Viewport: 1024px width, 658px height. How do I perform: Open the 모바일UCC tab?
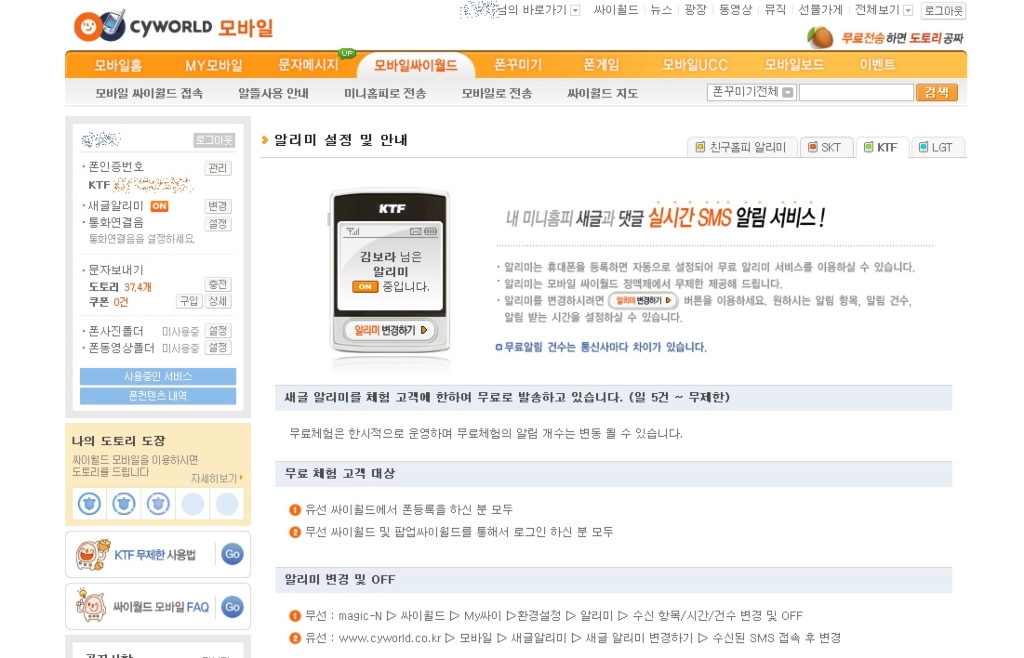click(695, 65)
